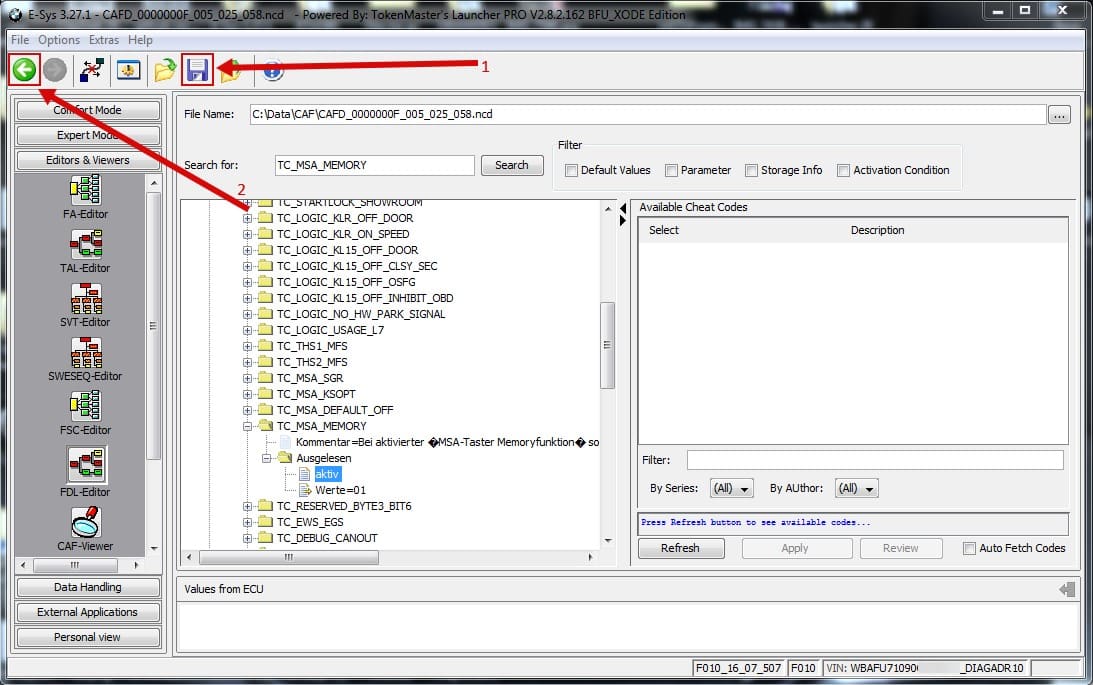Screen dimensions: 1093x685
Task: Open the By Series dropdown
Action: tap(732, 488)
